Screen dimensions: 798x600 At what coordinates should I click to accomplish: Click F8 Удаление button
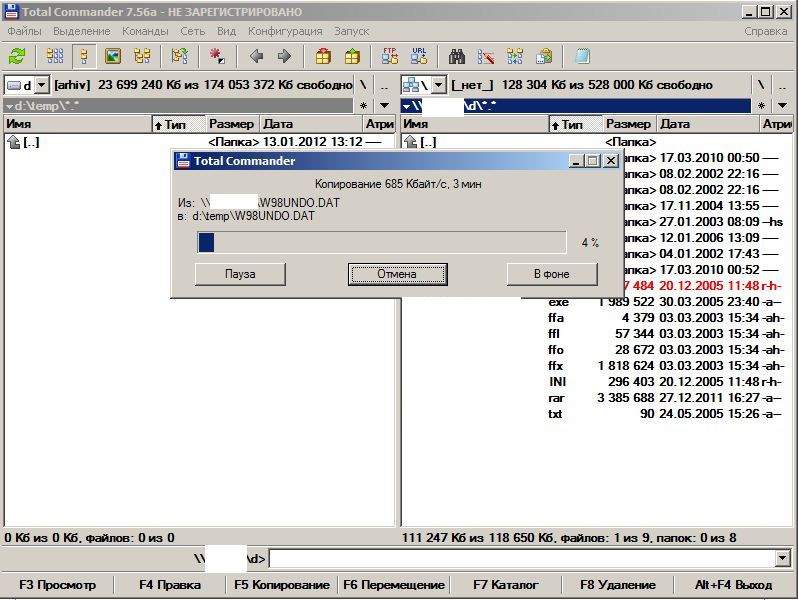pyautogui.click(x=618, y=585)
